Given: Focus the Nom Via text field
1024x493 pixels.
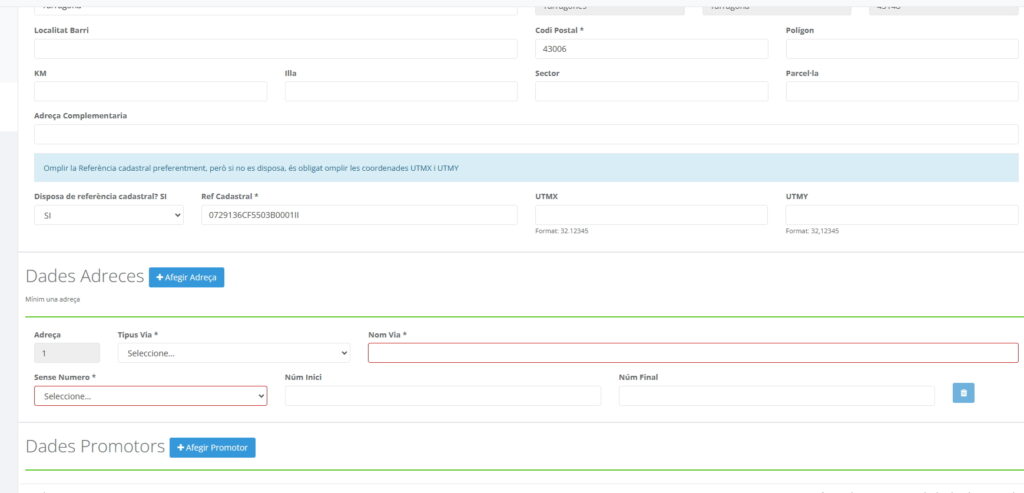Looking at the screenshot, I should (693, 353).
